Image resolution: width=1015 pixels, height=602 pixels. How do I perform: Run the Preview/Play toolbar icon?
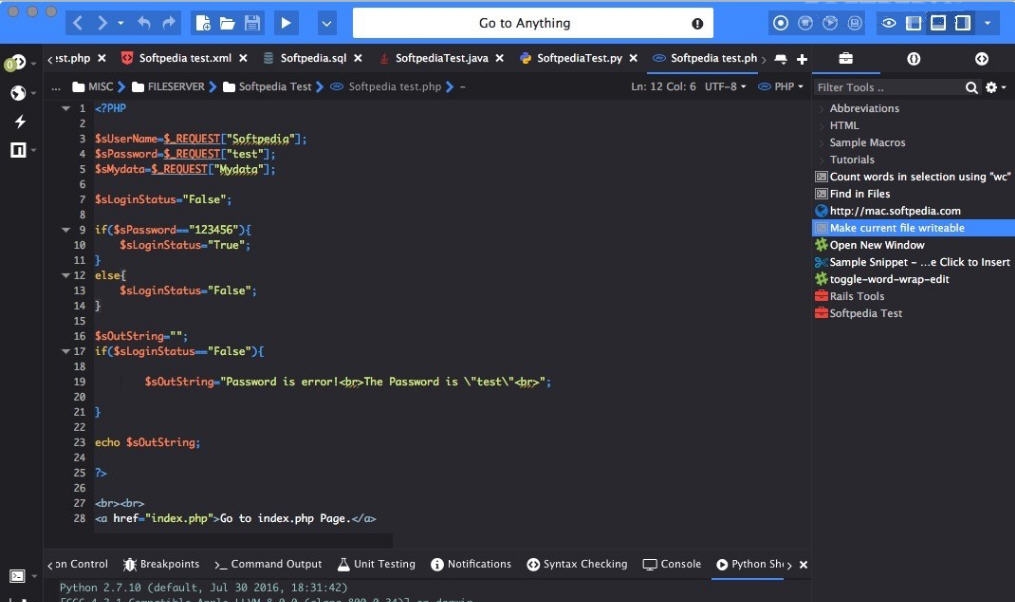click(x=285, y=22)
